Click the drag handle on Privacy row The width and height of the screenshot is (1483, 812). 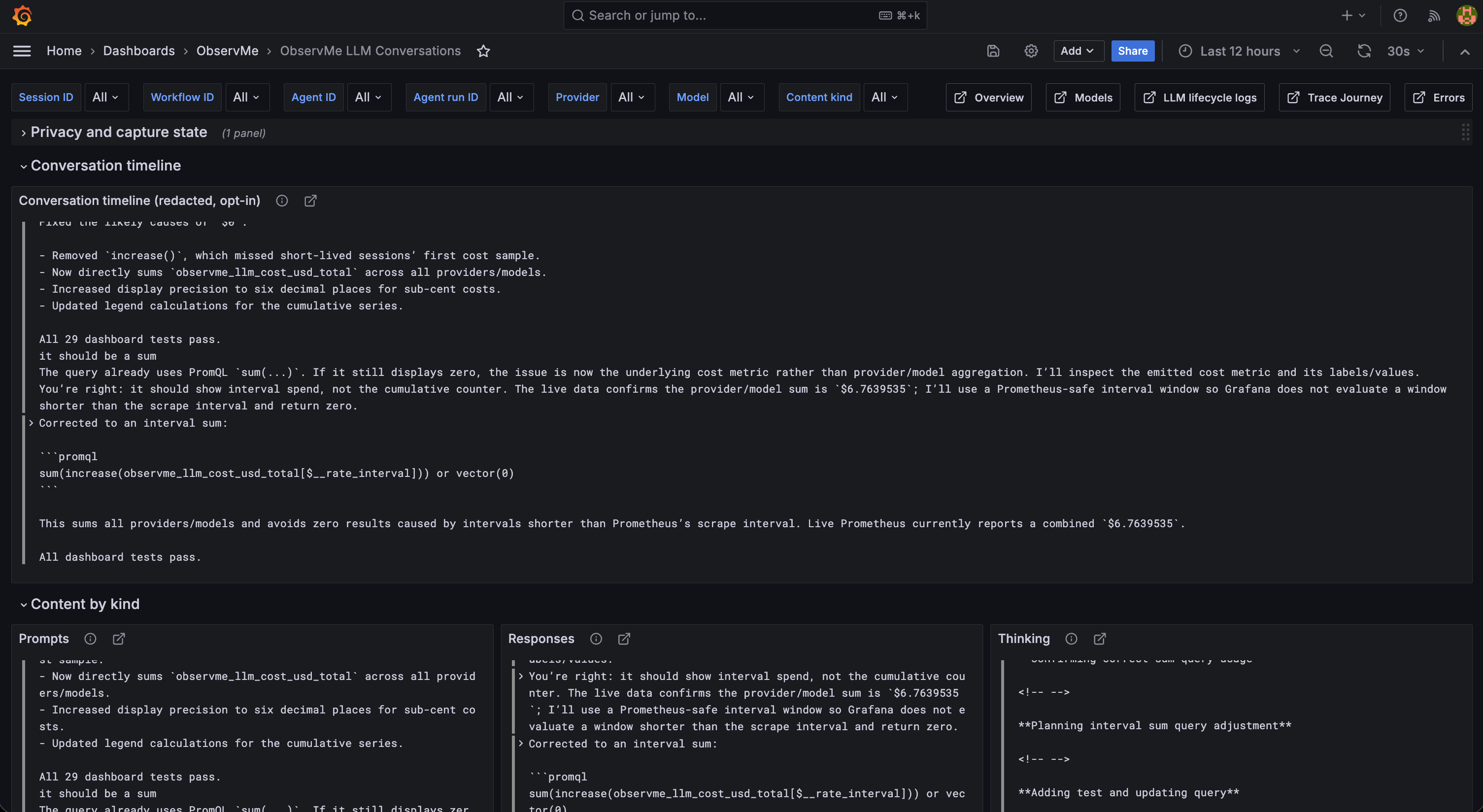click(1465, 132)
